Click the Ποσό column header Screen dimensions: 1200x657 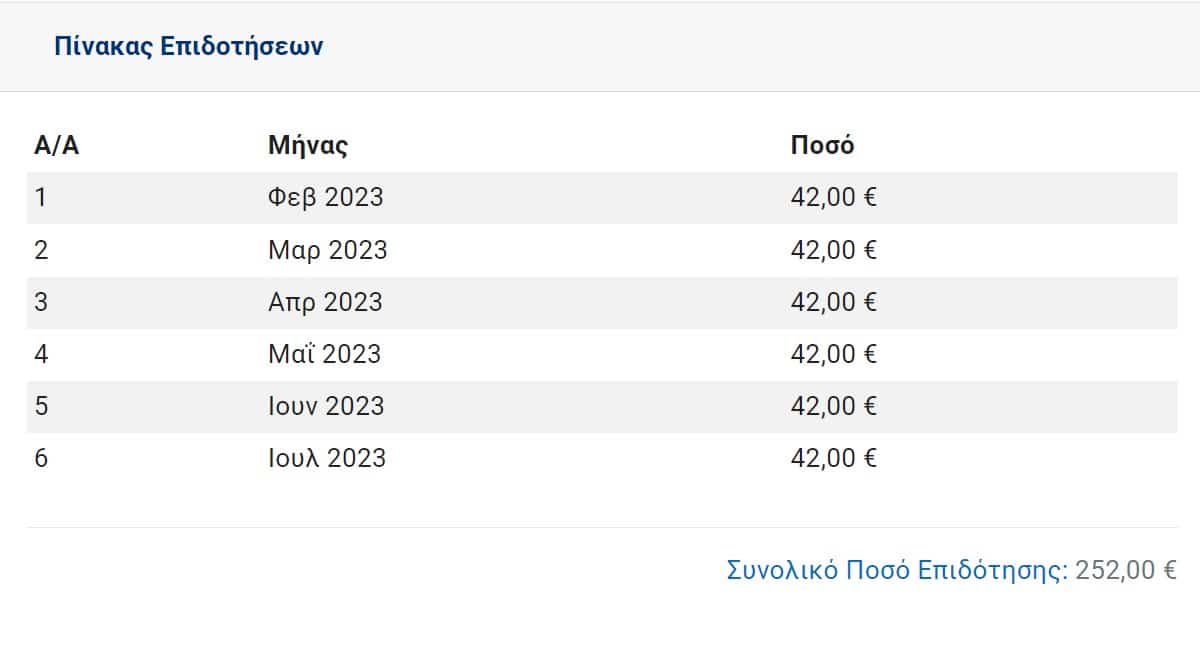[822, 146]
